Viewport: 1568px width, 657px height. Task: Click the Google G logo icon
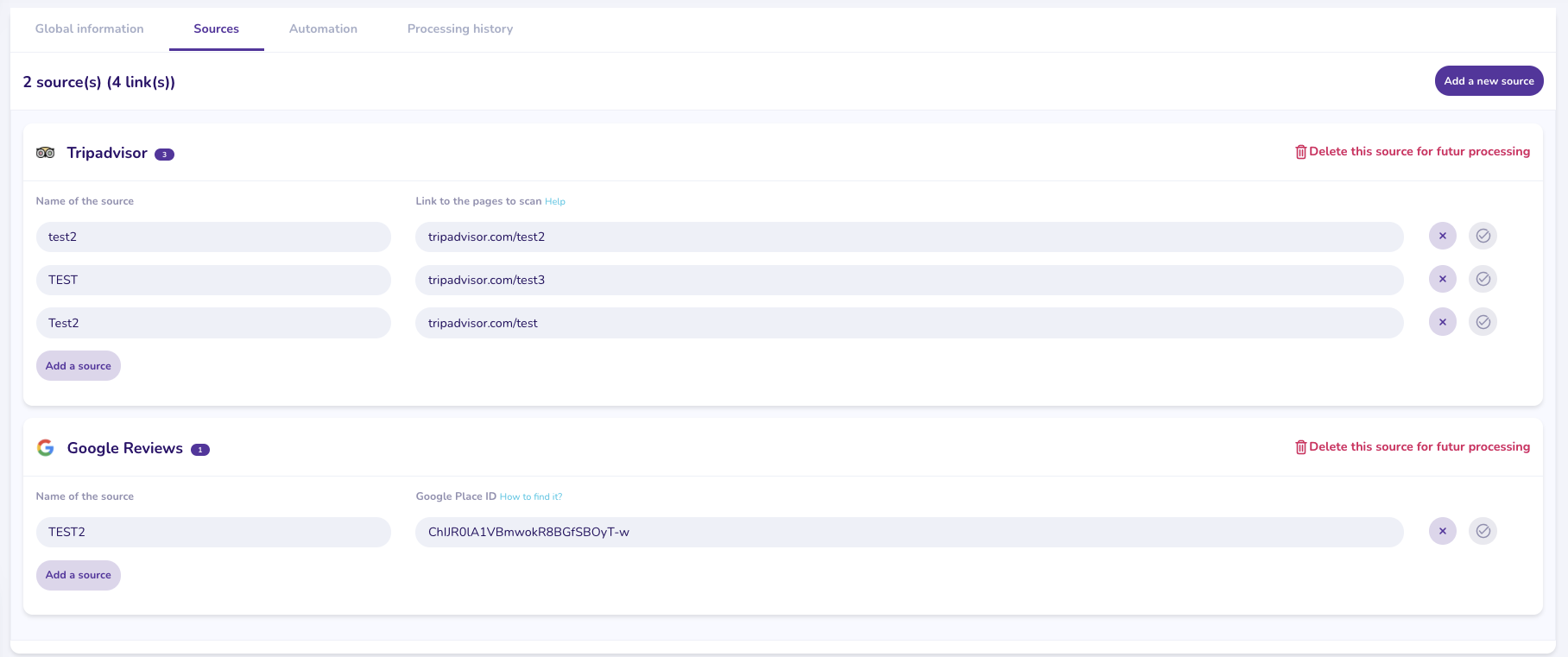point(46,447)
